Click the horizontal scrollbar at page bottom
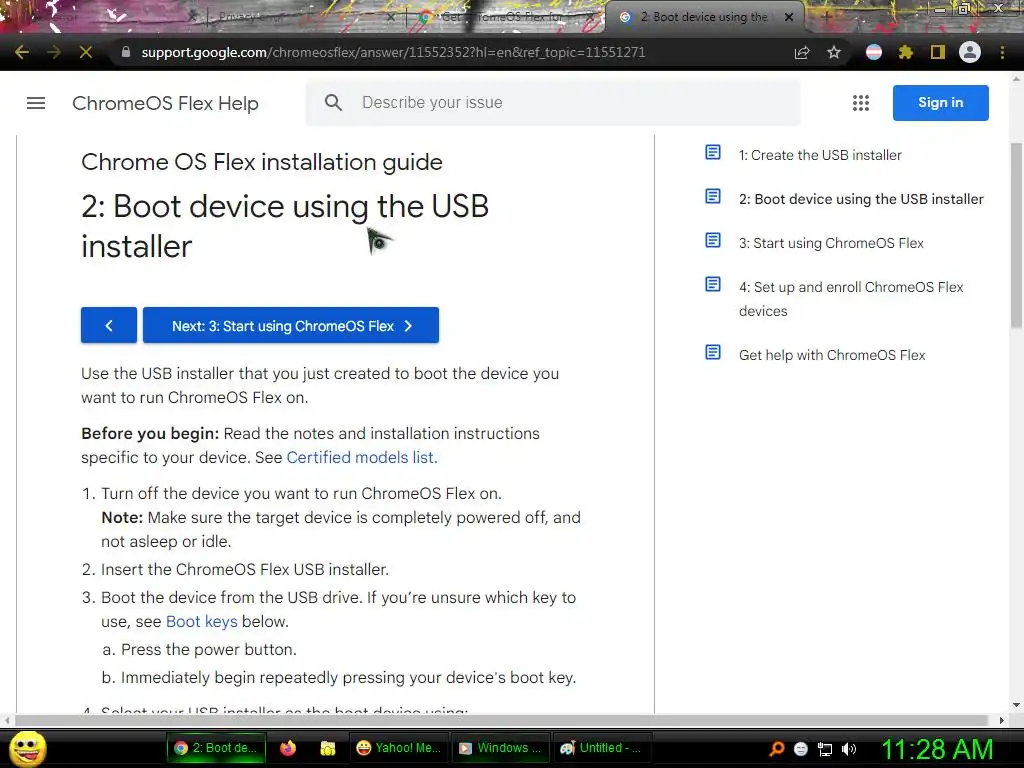This screenshot has width=1024, height=768. [500, 720]
